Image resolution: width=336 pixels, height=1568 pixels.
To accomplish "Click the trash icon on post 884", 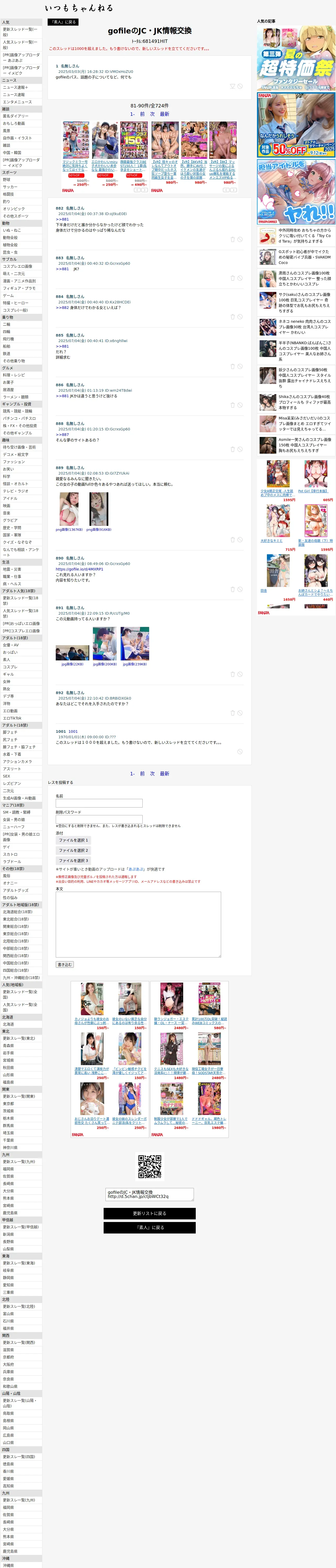I will pyautogui.click(x=232, y=316).
